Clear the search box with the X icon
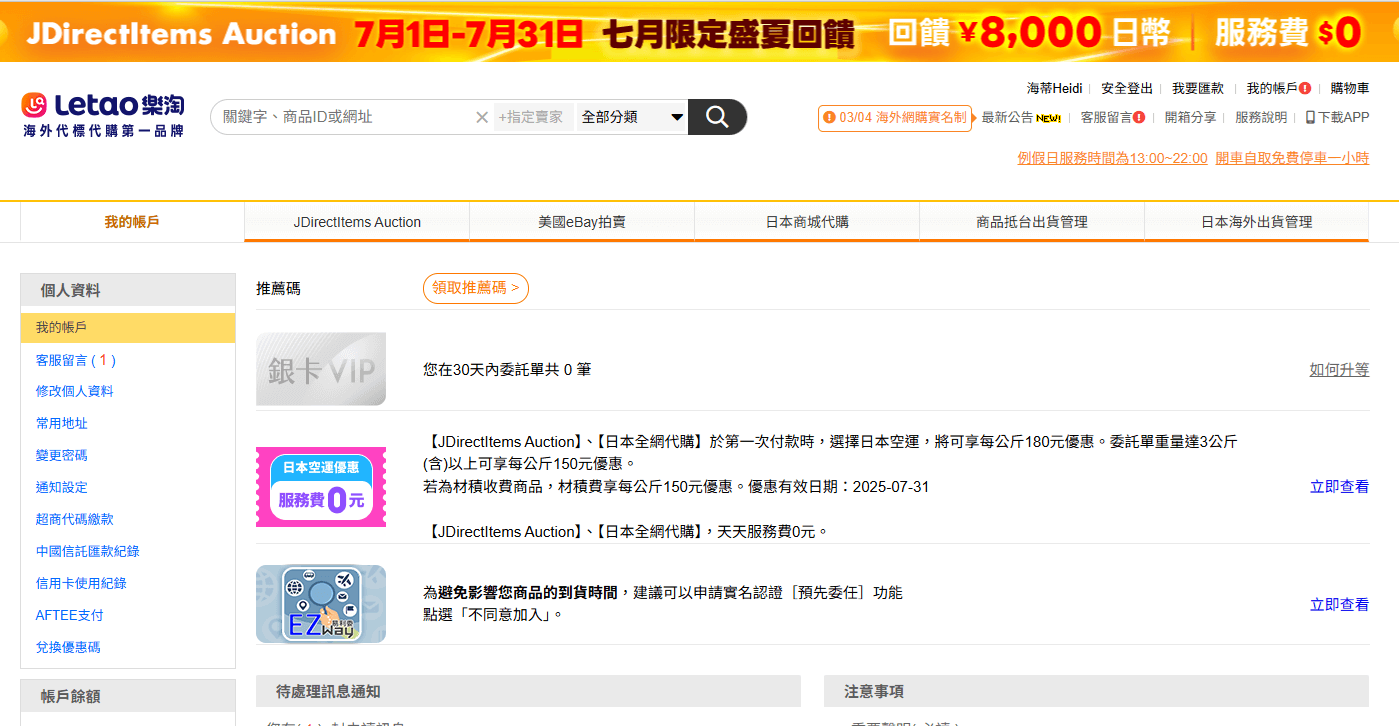 (482, 117)
